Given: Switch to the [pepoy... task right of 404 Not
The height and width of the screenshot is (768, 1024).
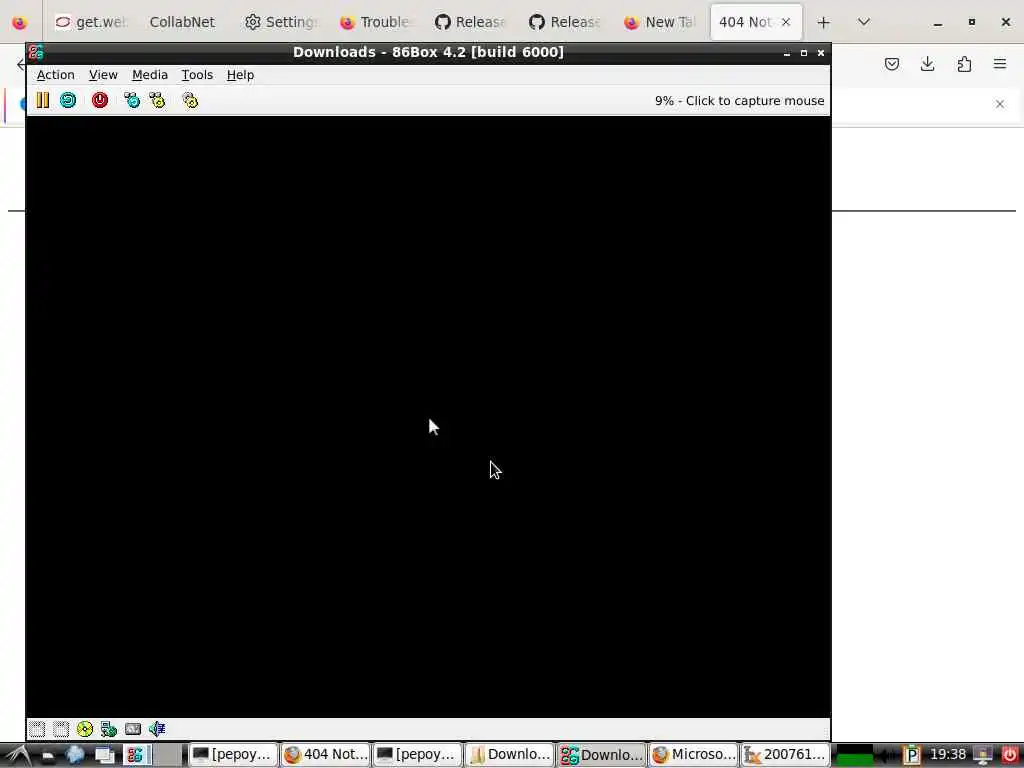Looking at the screenshot, I should 417,755.
